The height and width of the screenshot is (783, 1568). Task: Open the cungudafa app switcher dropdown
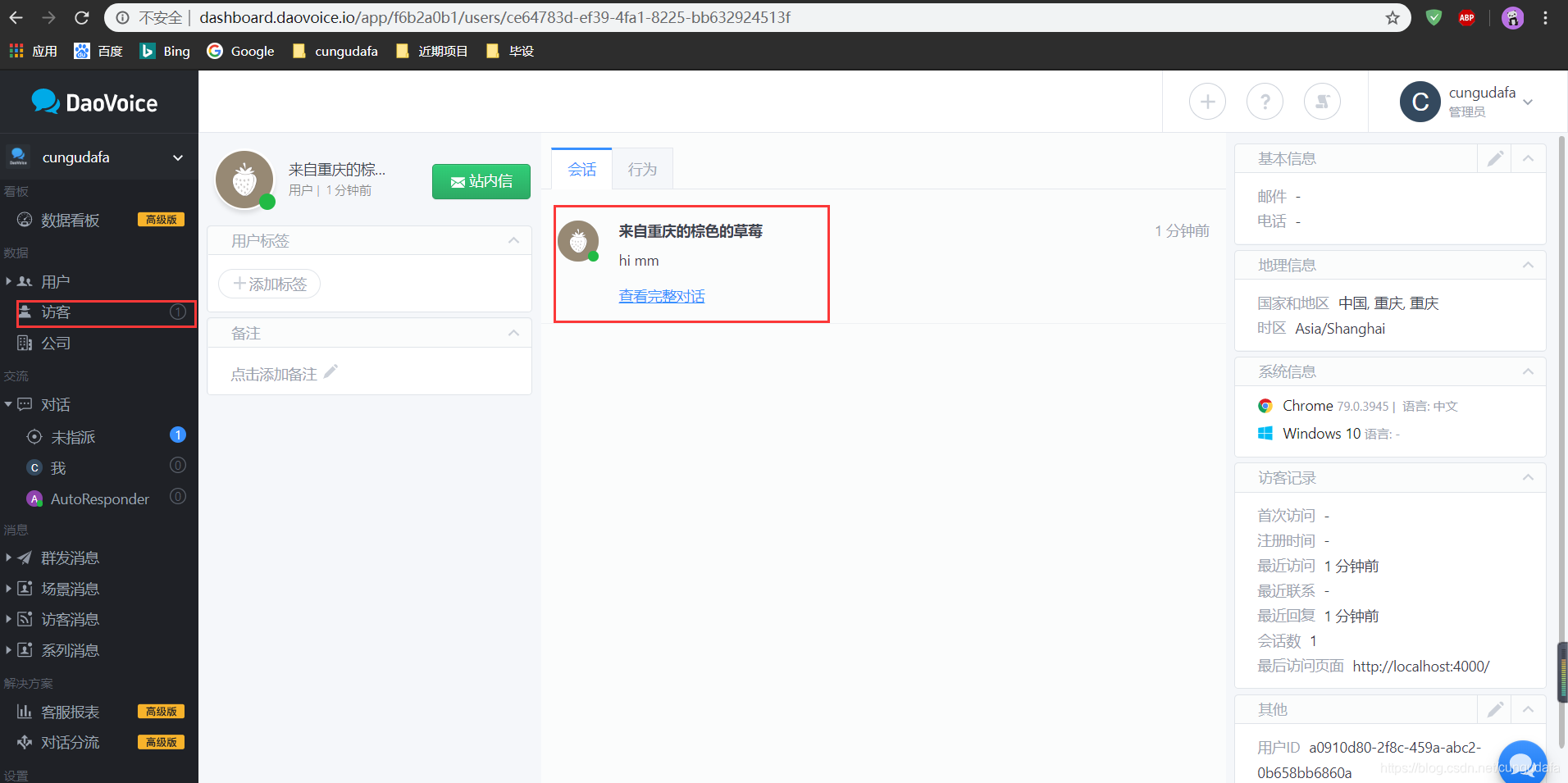point(98,157)
